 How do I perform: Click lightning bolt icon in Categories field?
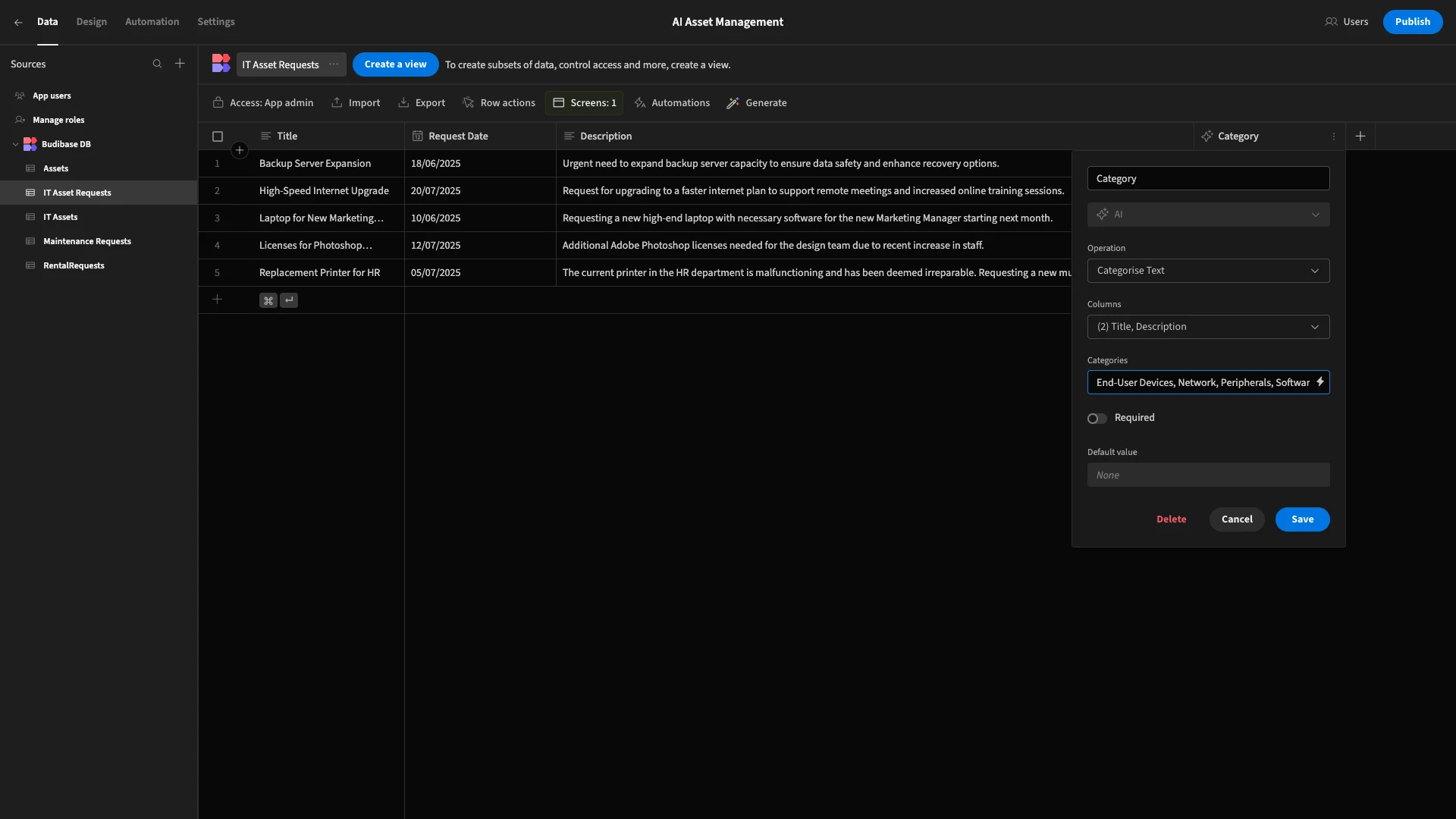pyautogui.click(x=1319, y=382)
